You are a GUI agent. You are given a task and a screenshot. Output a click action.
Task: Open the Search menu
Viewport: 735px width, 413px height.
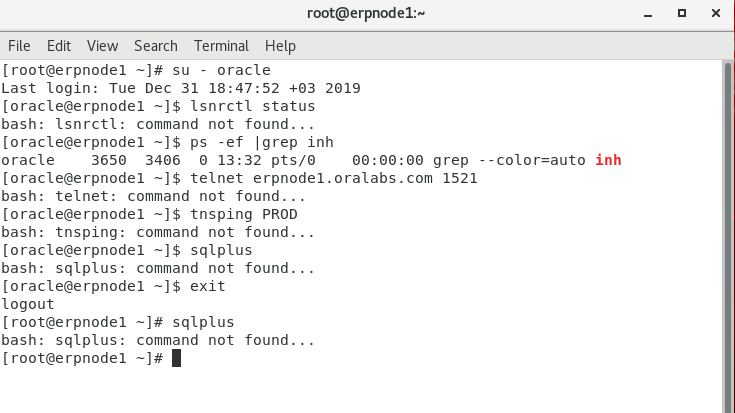point(155,46)
